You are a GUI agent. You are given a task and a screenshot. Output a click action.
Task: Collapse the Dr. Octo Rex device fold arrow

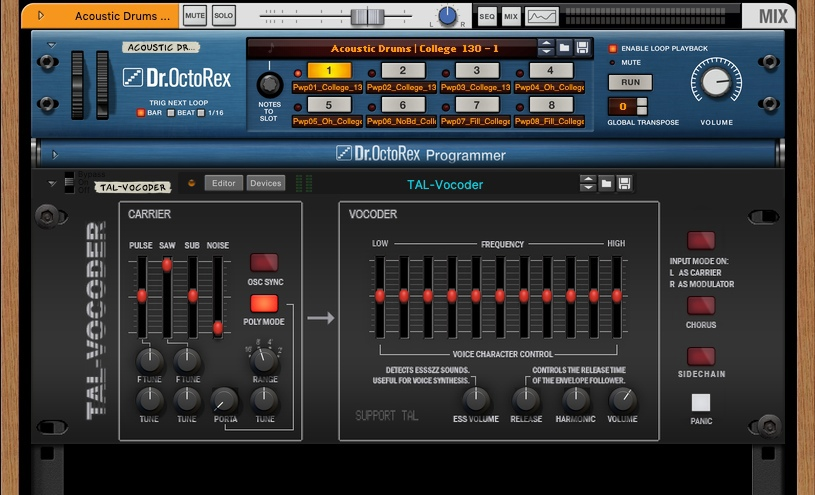pyautogui.click(x=51, y=45)
